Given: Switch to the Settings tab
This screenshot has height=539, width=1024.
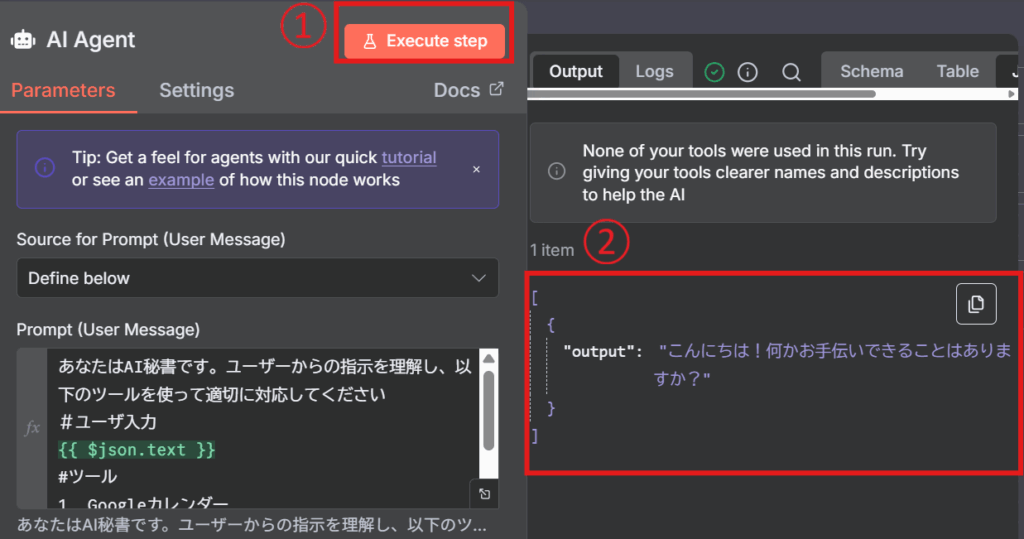Looking at the screenshot, I should tap(196, 90).
